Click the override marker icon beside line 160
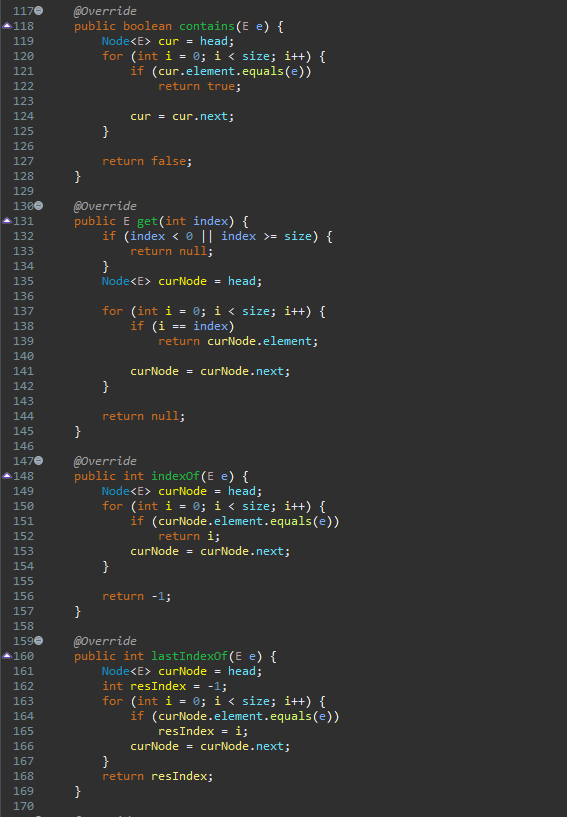Image resolution: width=567 pixels, height=817 pixels. coord(7,655)
